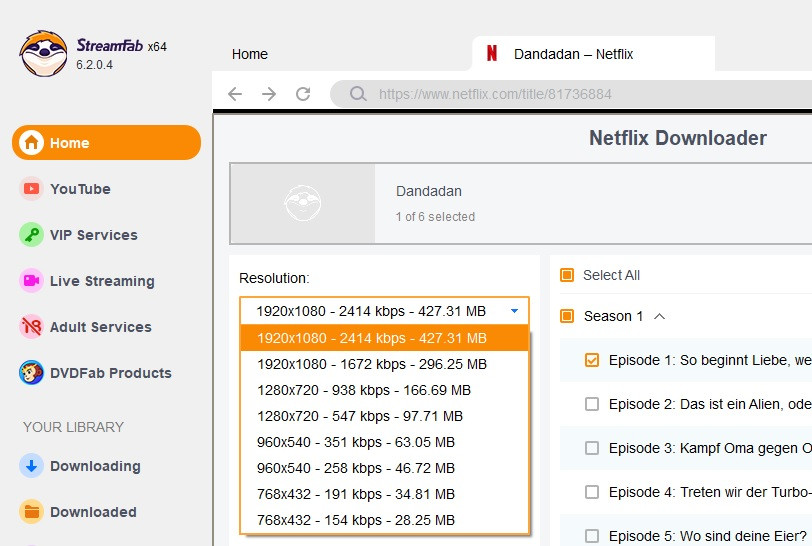Click the browser forward arrow

pyautogui.click(x=269, y=94)
